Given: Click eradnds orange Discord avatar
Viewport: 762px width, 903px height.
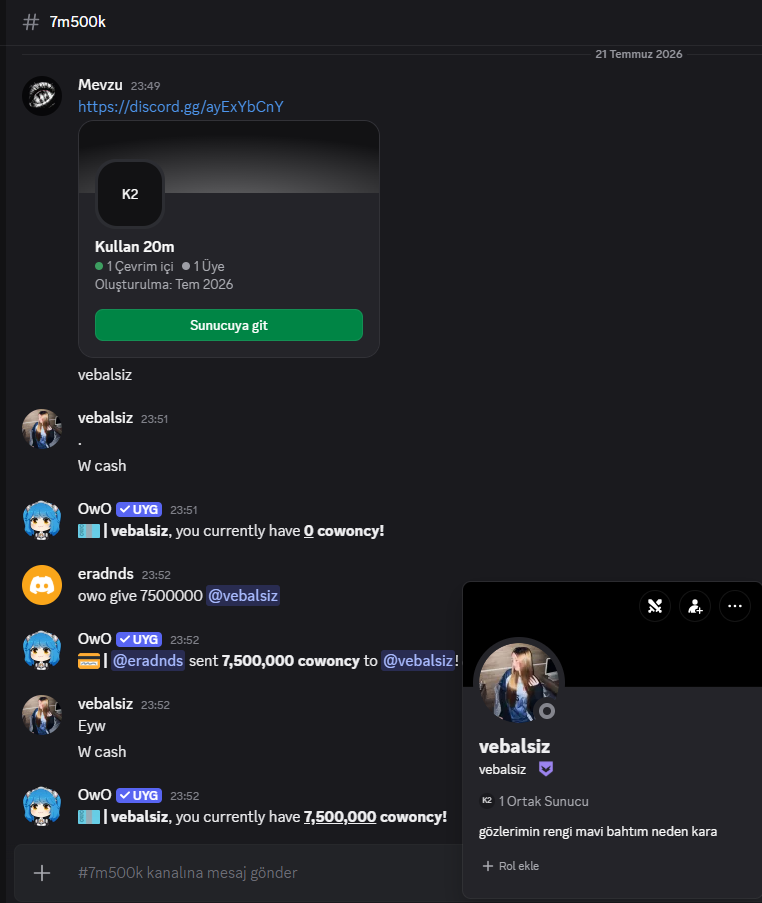Looking at the screenshot, I should [x=41, y=585].
